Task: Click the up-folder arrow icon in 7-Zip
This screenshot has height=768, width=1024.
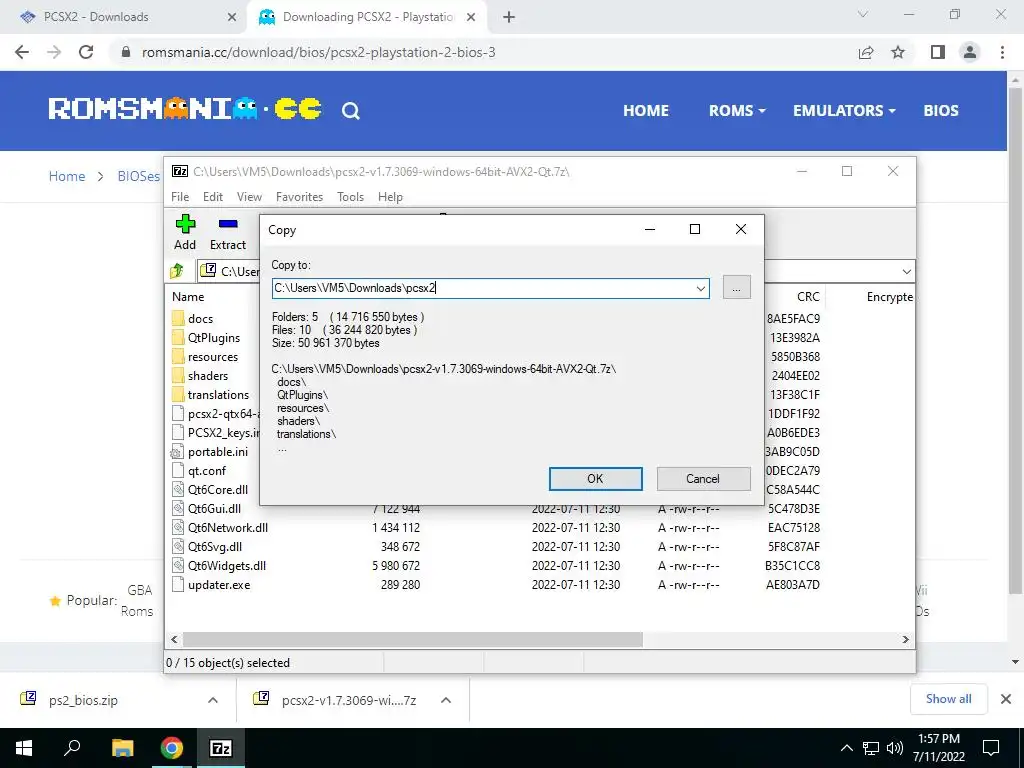Action: pyautogui.click(x=177, y=271)
